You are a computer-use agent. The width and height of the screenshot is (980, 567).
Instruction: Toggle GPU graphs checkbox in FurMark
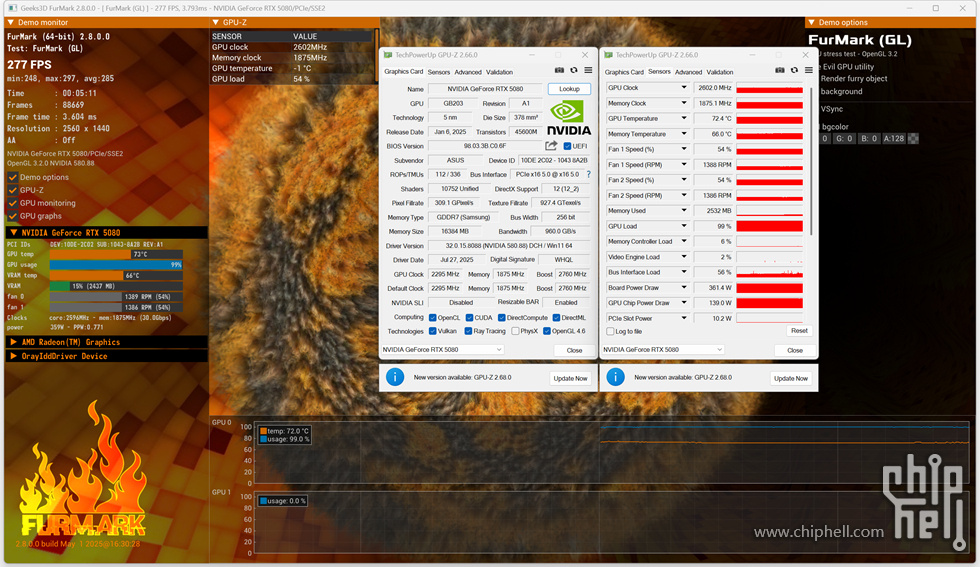(x=13, y=216)
